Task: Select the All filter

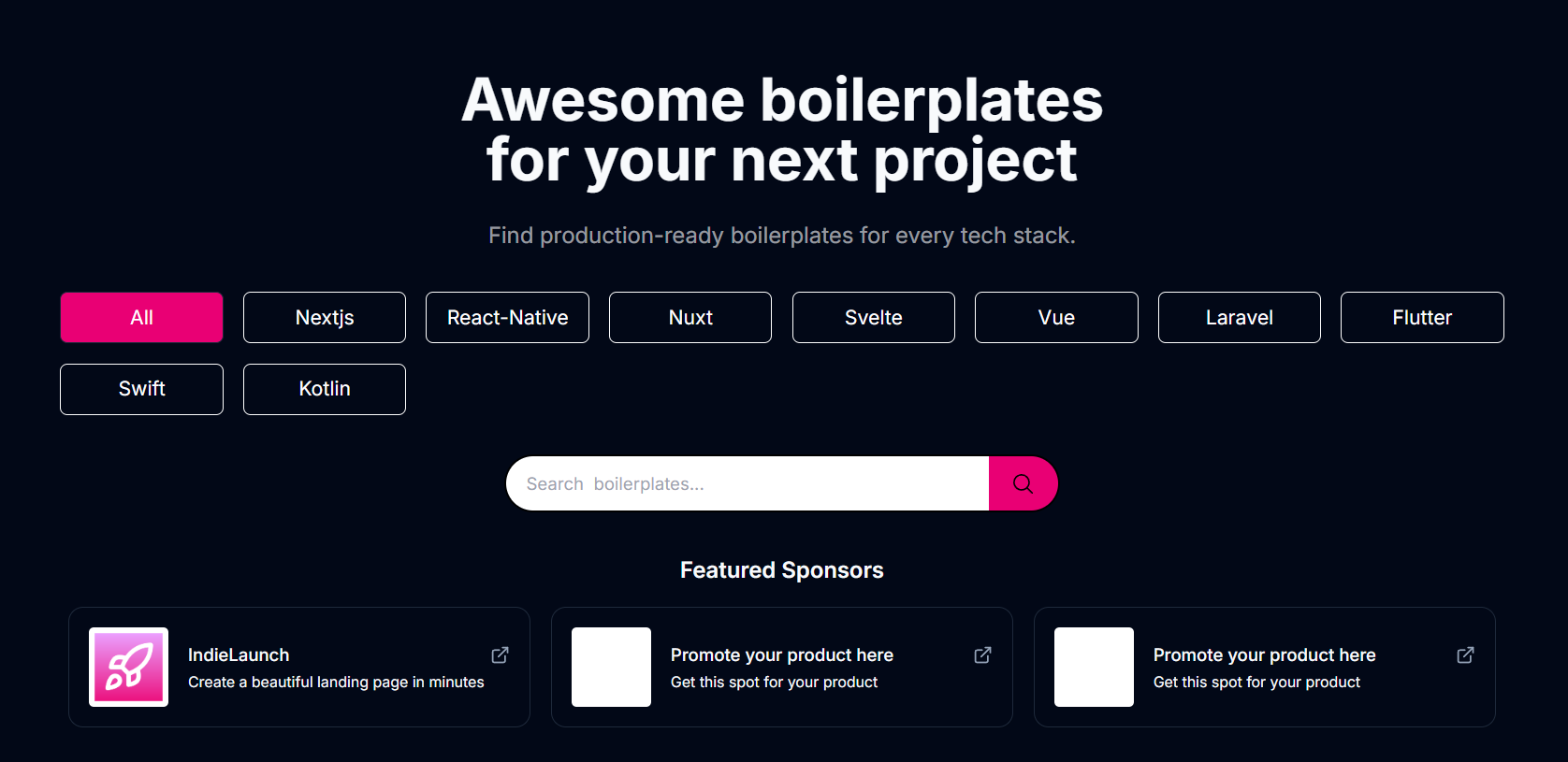Action: tap(141, 317)
